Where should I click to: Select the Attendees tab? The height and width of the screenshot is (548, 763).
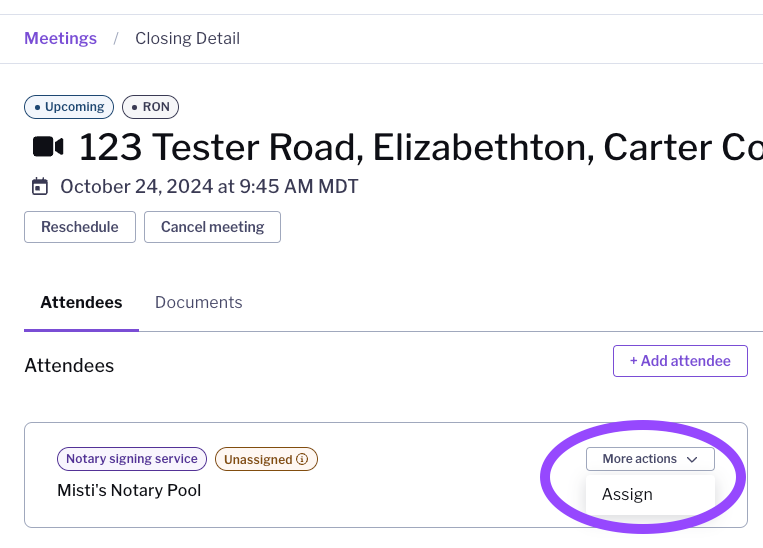[81, 302]
